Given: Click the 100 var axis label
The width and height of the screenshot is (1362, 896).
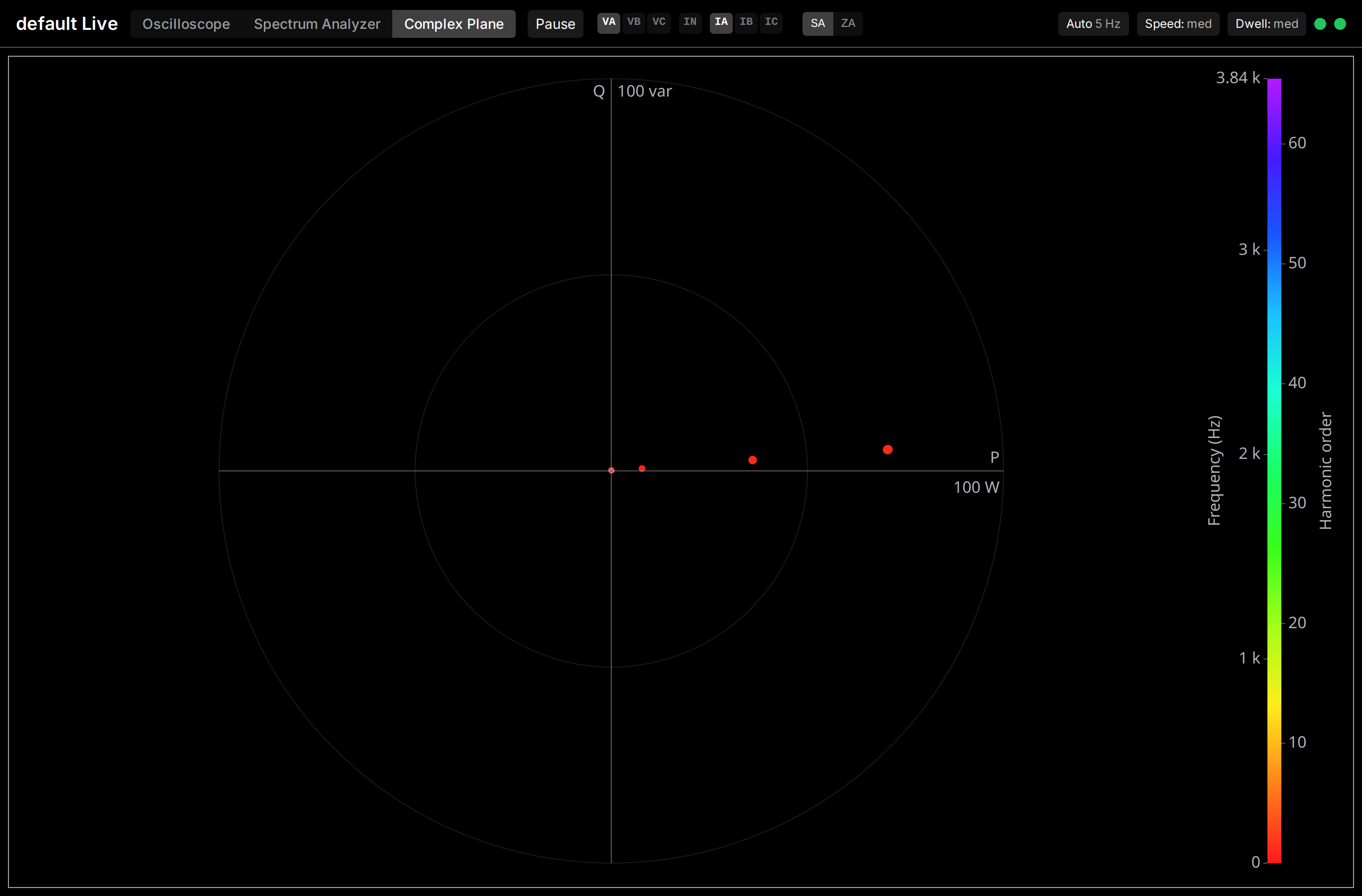Looking at the screenshot, I should coord(644,92).
